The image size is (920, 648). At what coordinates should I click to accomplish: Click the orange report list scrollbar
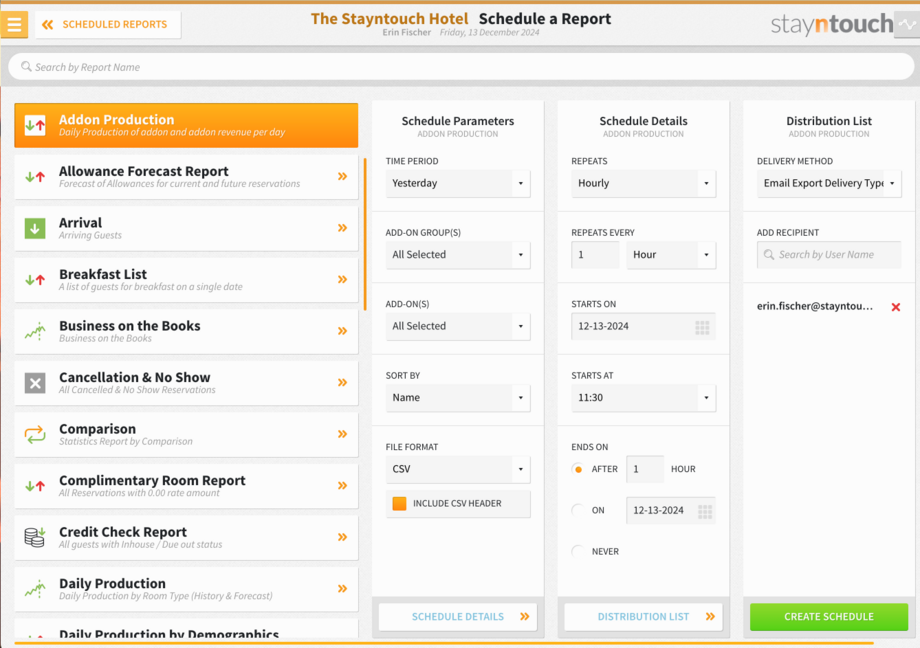click(365, 234)
